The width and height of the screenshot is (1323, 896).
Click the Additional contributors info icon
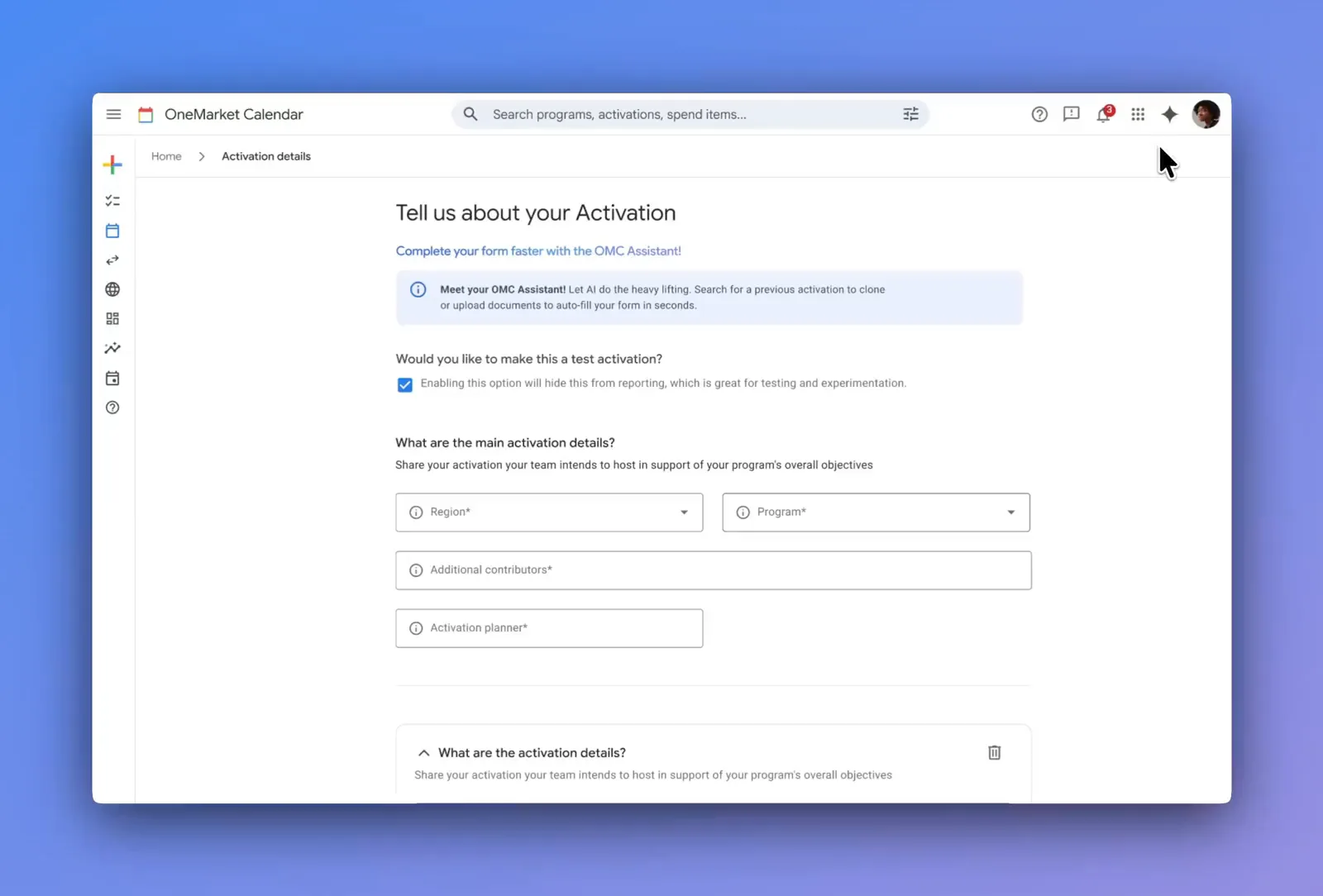[416, 570]
